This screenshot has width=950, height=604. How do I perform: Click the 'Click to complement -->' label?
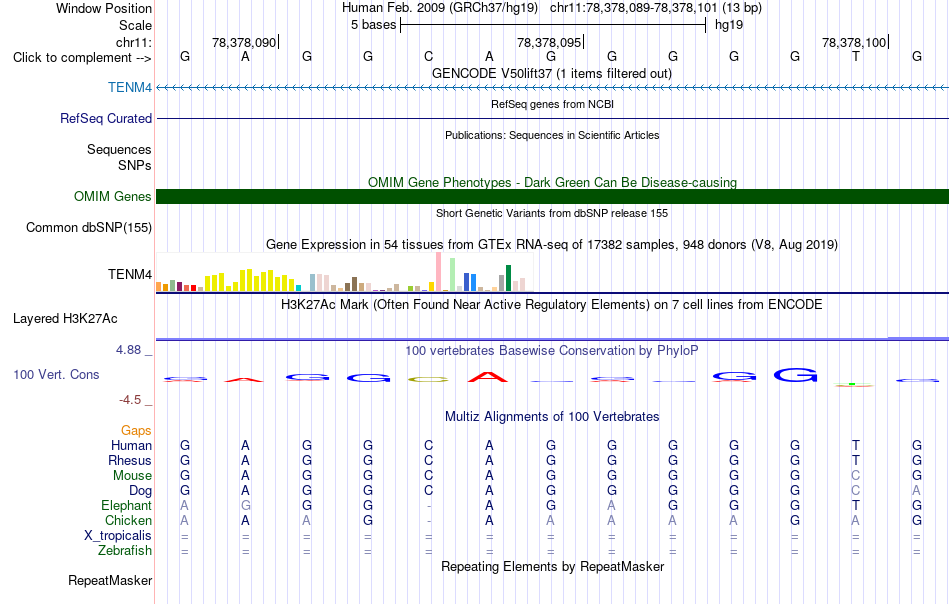(82, 58)
